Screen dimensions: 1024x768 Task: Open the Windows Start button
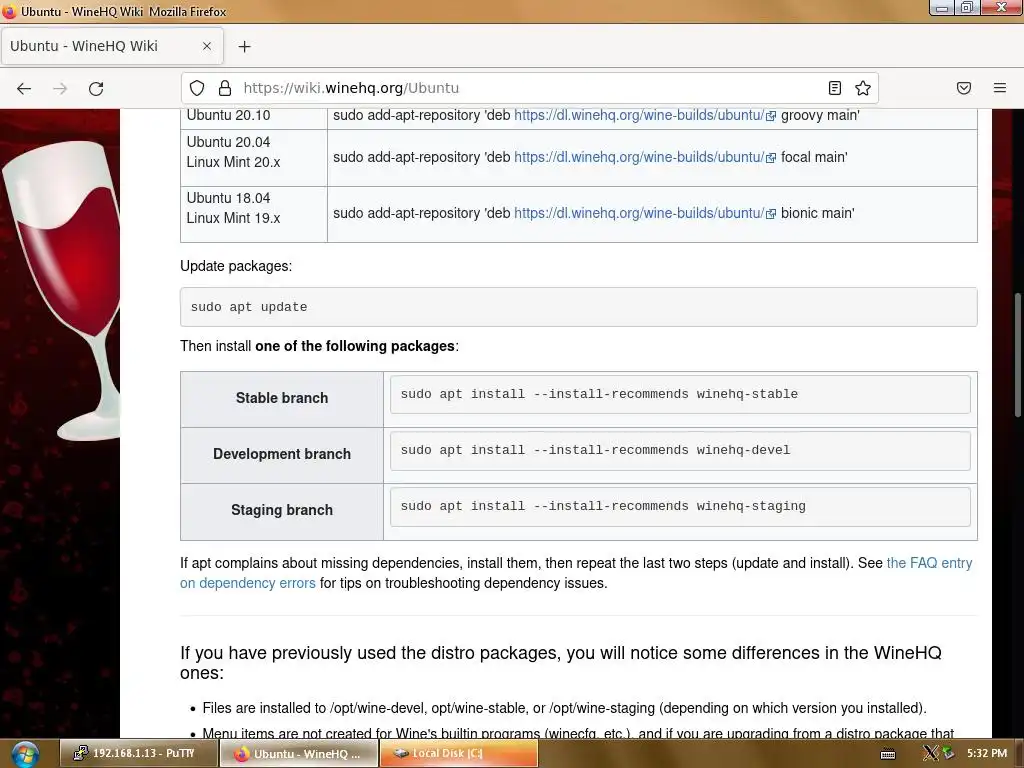point(25,754)
